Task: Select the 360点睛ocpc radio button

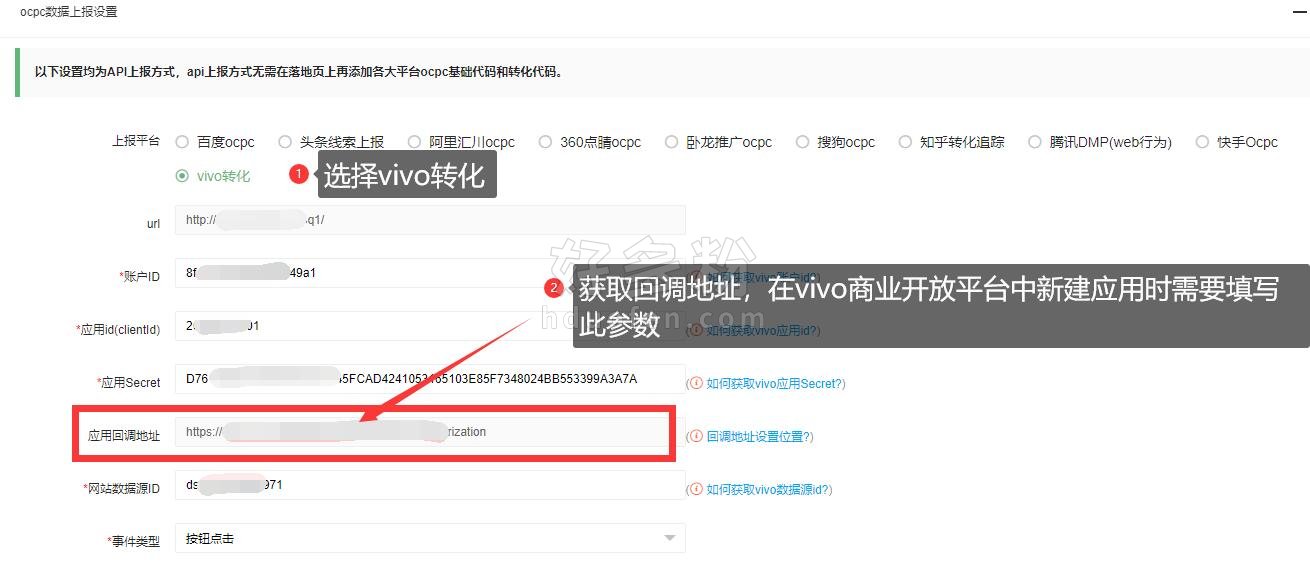Action: (545, 142)
